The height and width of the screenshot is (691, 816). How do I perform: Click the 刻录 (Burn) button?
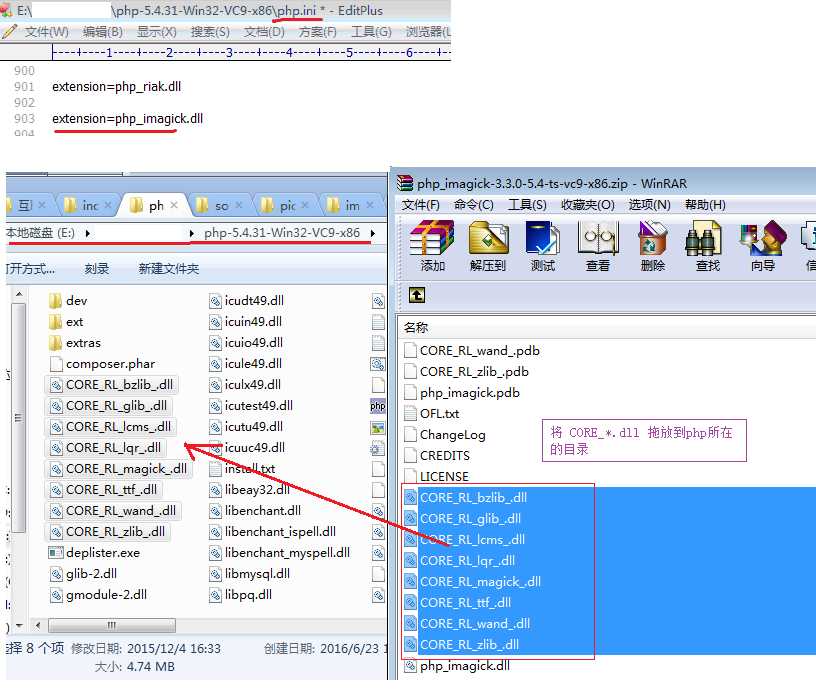pos(97,269)
